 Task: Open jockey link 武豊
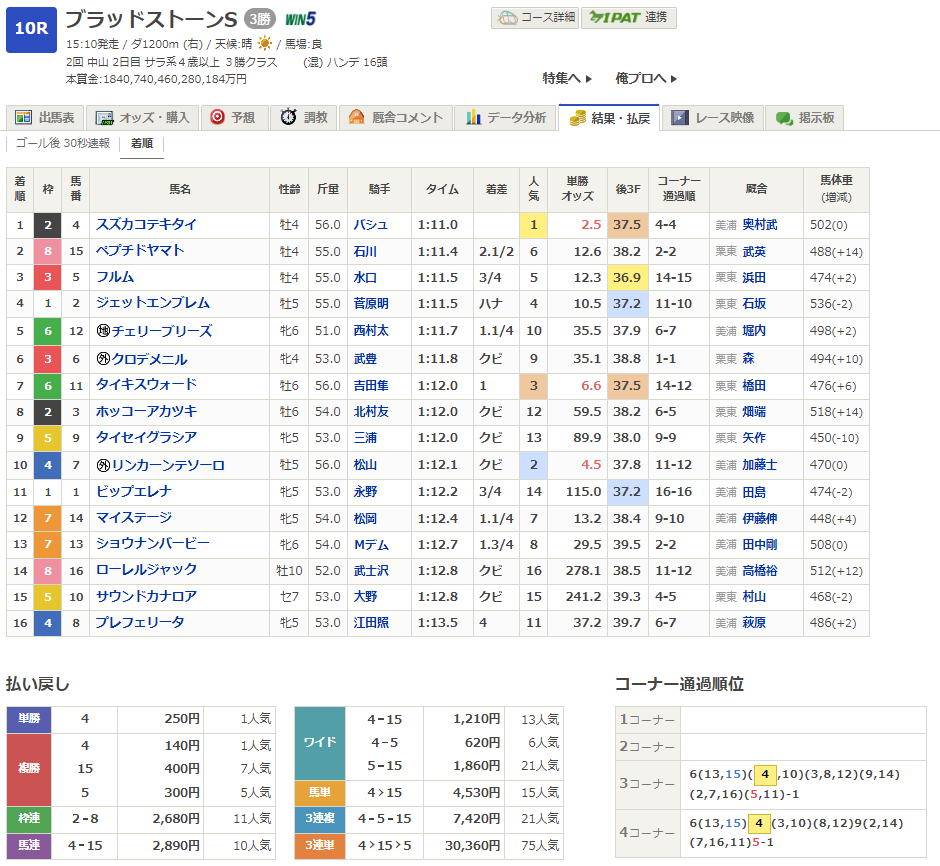pos(366,359)
